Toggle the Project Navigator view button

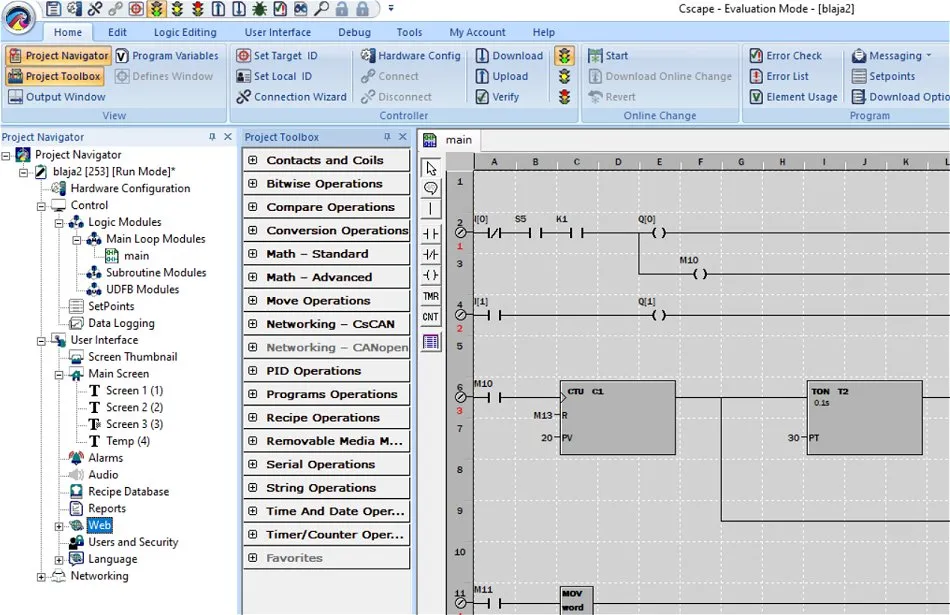click(x=58, y=56)
